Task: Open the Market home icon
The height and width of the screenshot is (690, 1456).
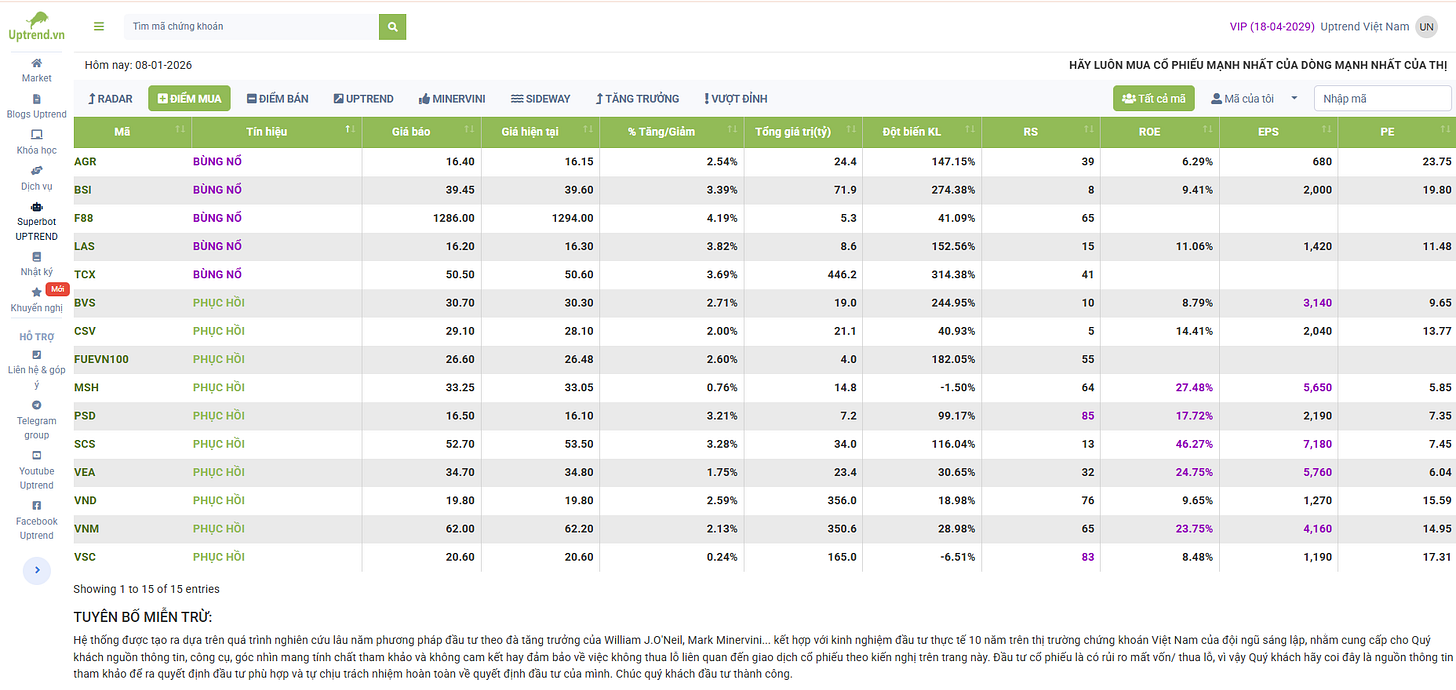Action: (37, 63)
